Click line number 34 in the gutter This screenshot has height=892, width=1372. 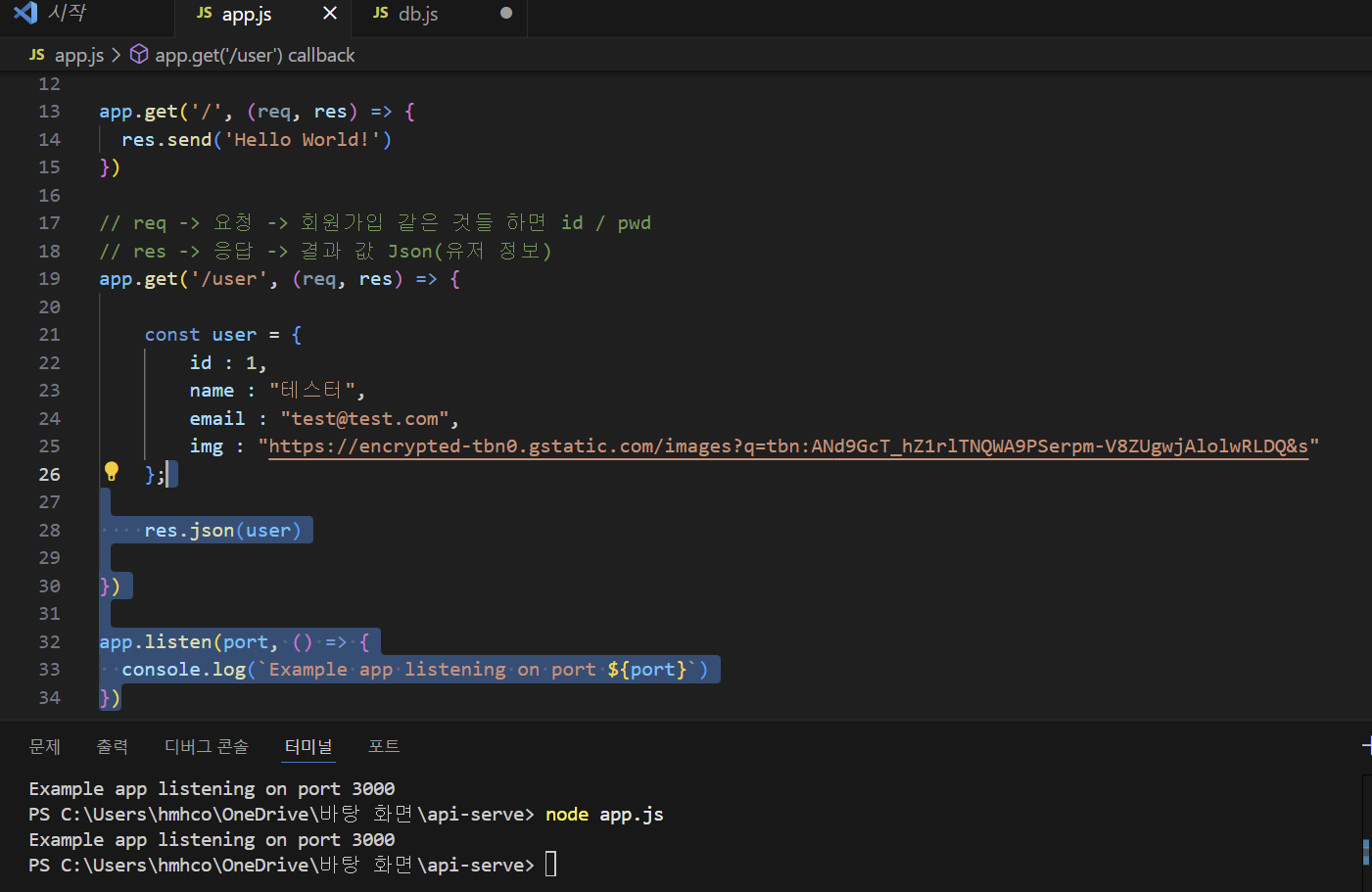(x=49, y=697)
